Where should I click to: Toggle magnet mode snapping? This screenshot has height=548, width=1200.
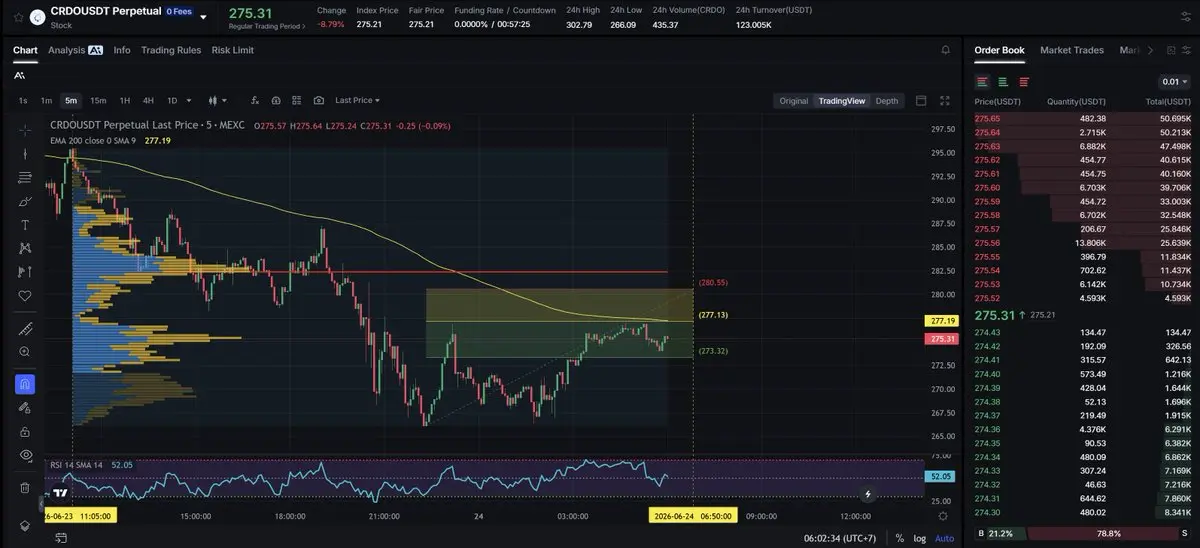pos(25,384)
